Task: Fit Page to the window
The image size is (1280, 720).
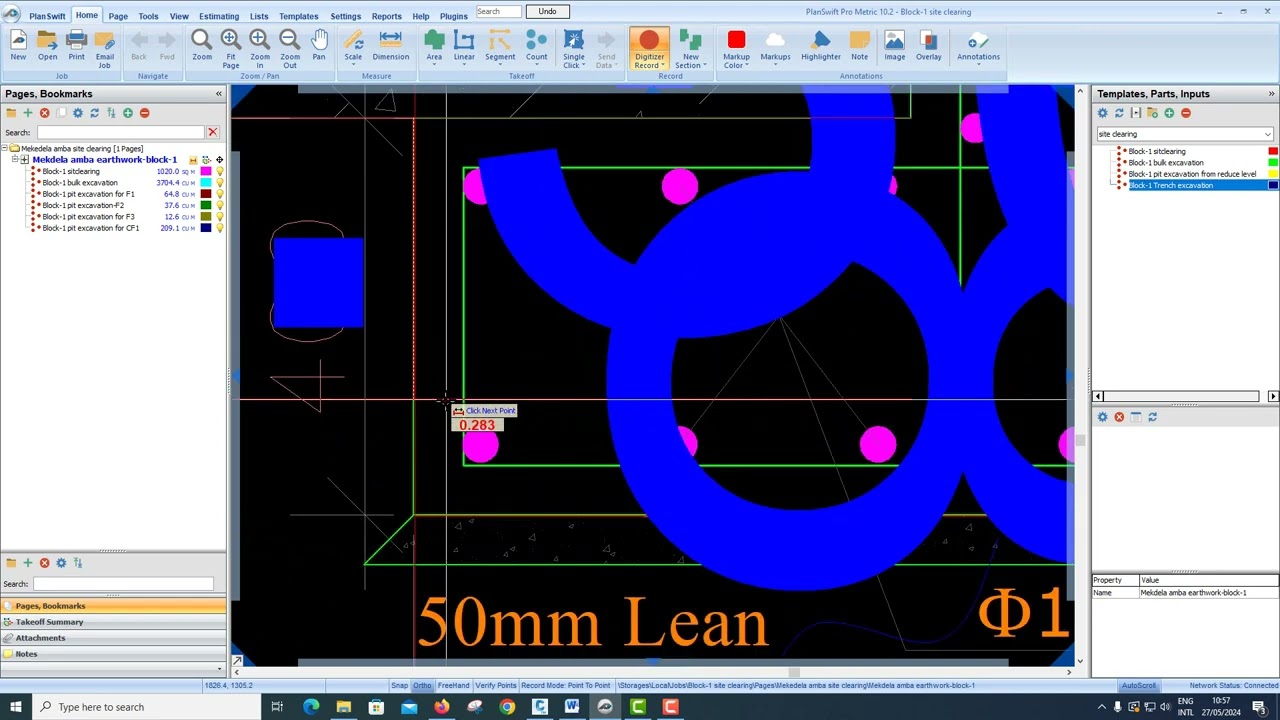Action: tap(231, 48)
